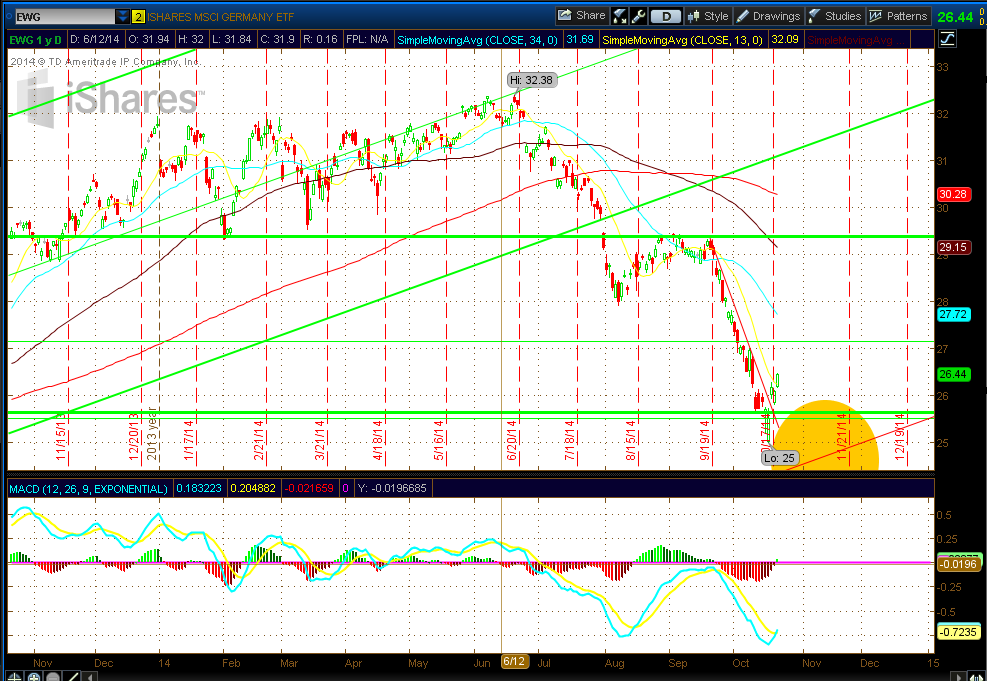This screenshot has height=681, width=987.
Task: Open the Share menu
Action: (x=582, y=16)
